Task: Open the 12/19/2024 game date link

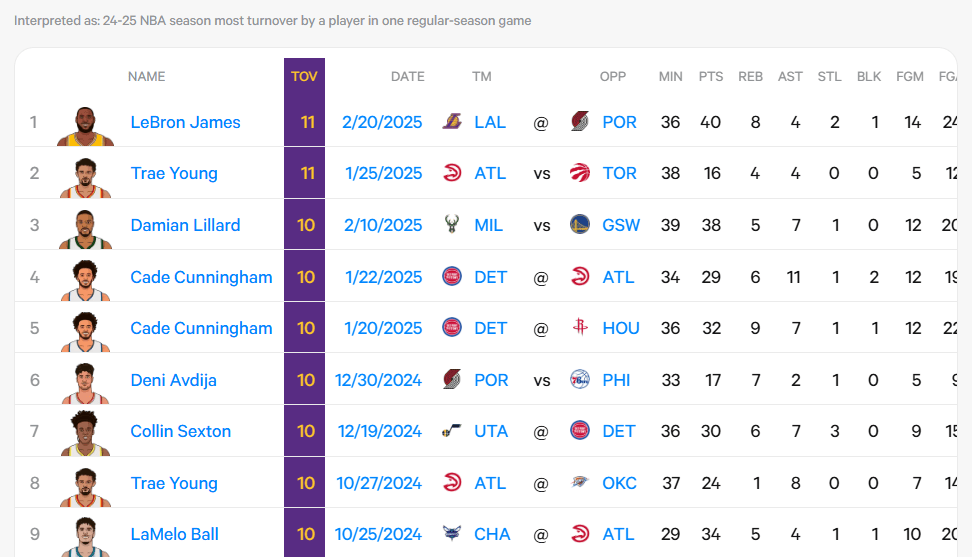Action: 379,431
